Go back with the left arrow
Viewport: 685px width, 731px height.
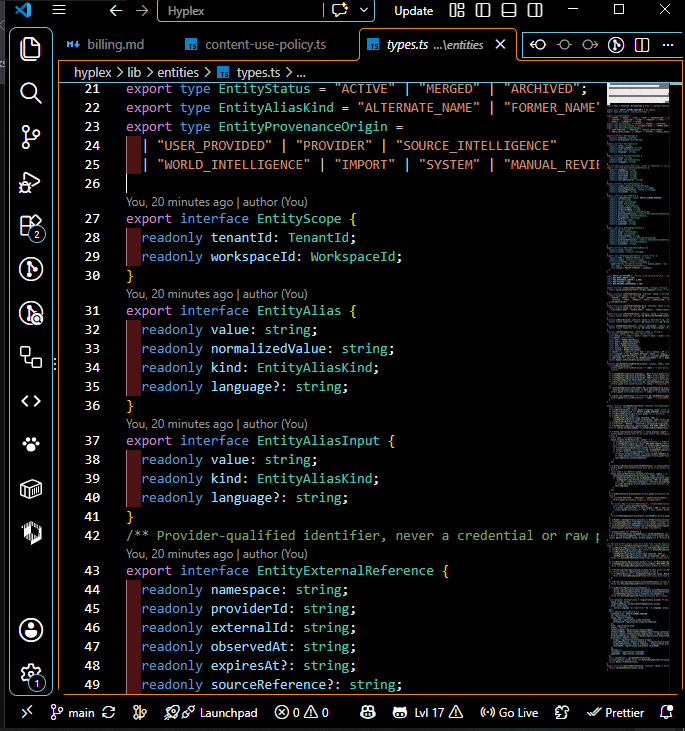(116, 10)
